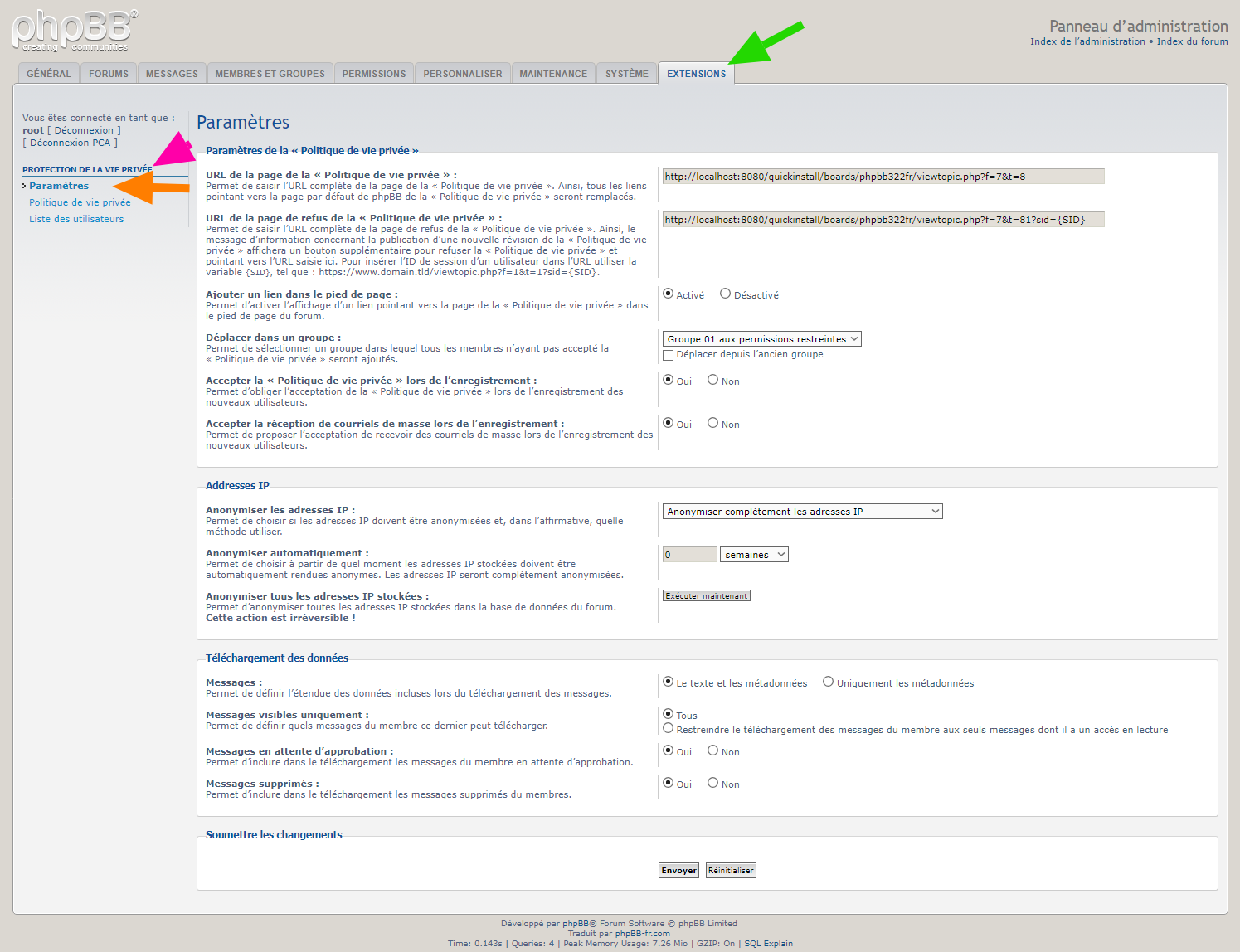
Task: Click the privacy policy URL field
Action: tap(883, 177)
